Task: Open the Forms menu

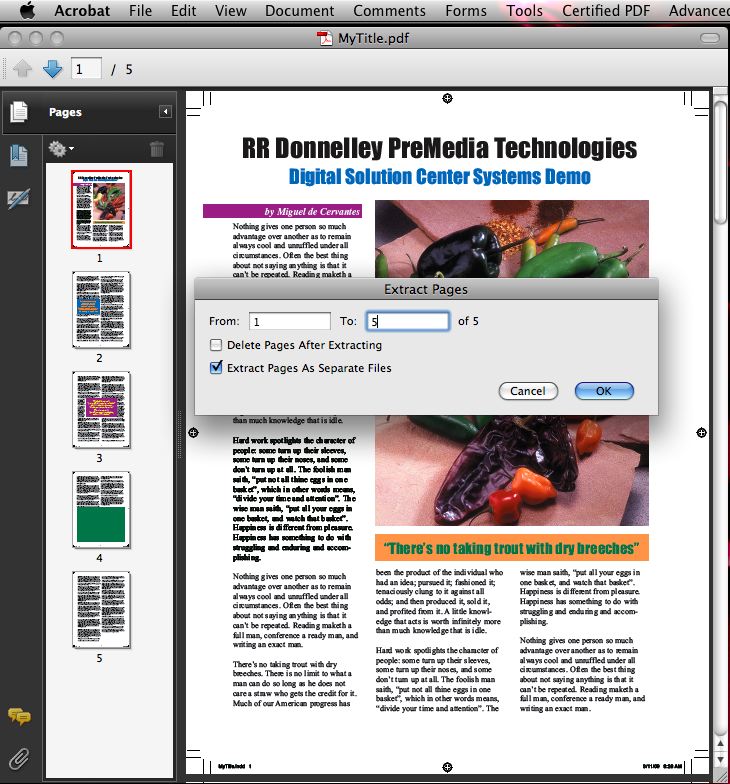Action: point(466,10)
